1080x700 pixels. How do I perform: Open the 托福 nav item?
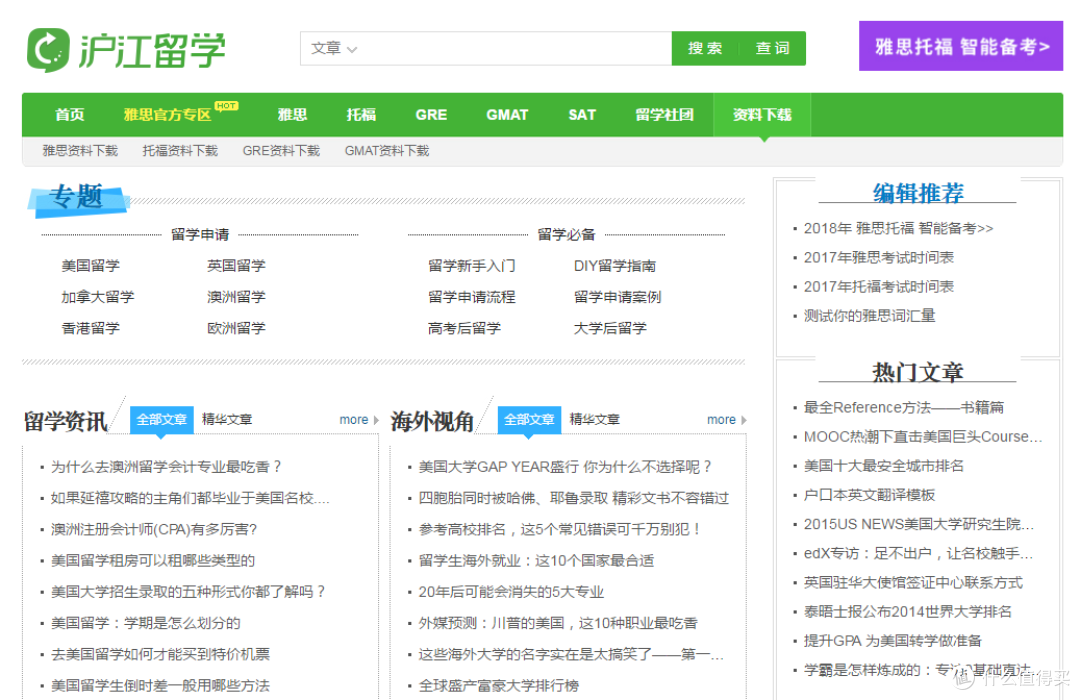click(x=361, y=115)
